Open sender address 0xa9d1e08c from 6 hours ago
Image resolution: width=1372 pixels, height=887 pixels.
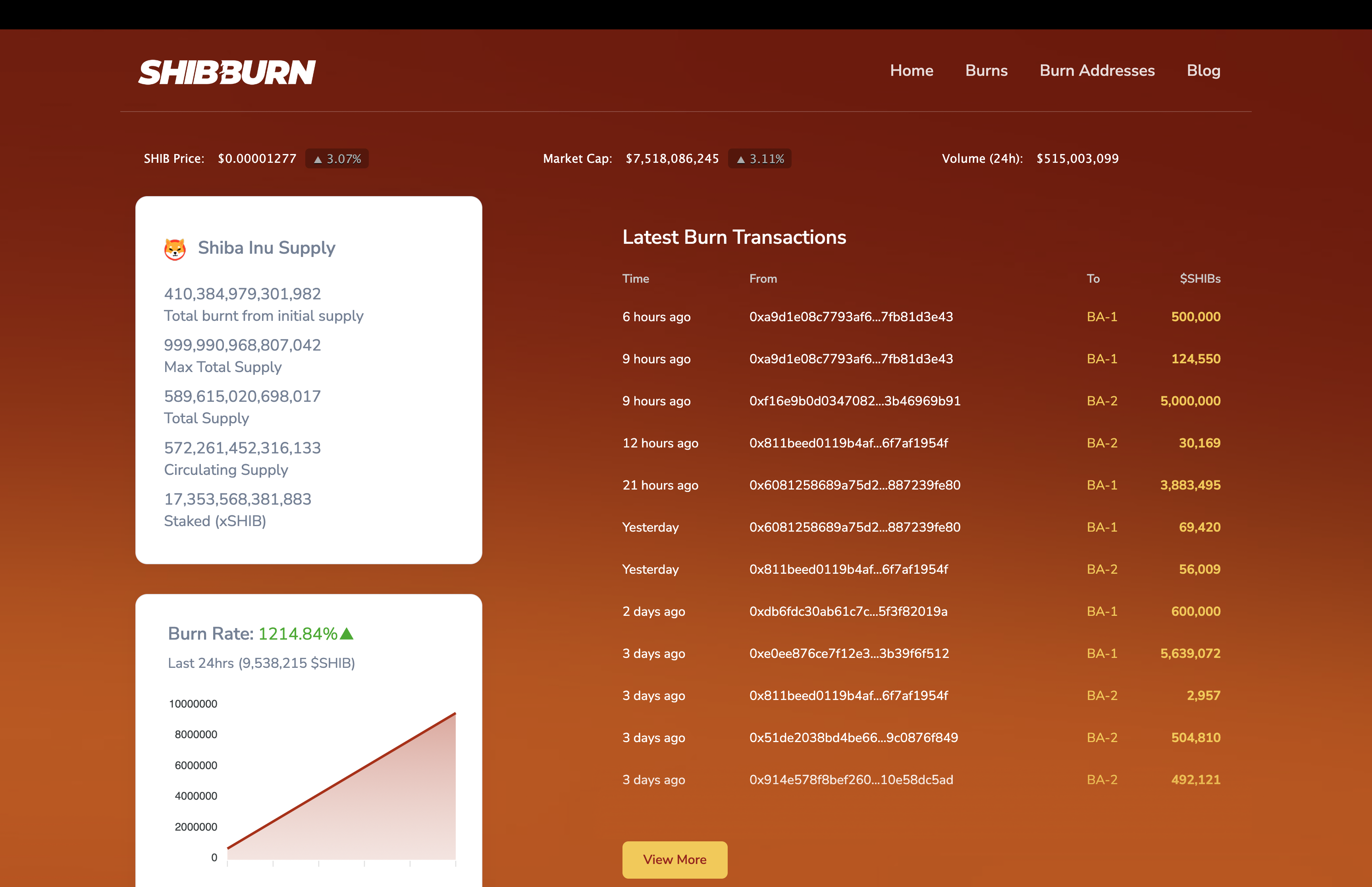(851, 317)
